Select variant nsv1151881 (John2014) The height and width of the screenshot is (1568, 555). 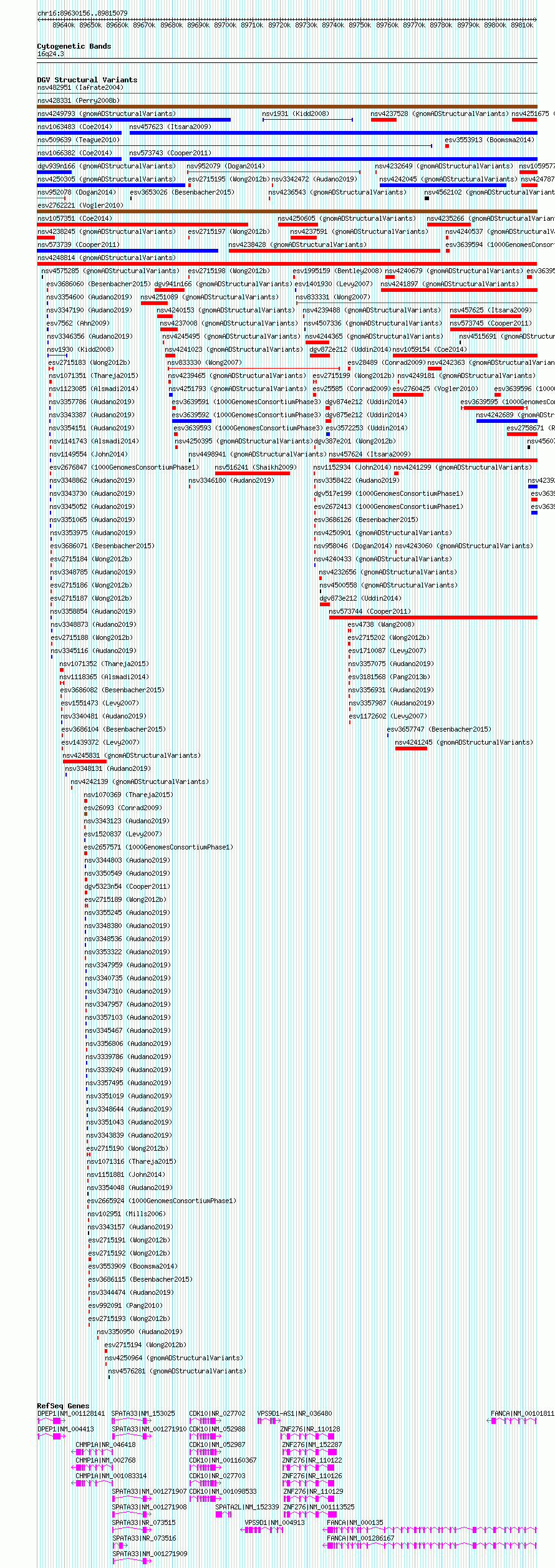126,1174
